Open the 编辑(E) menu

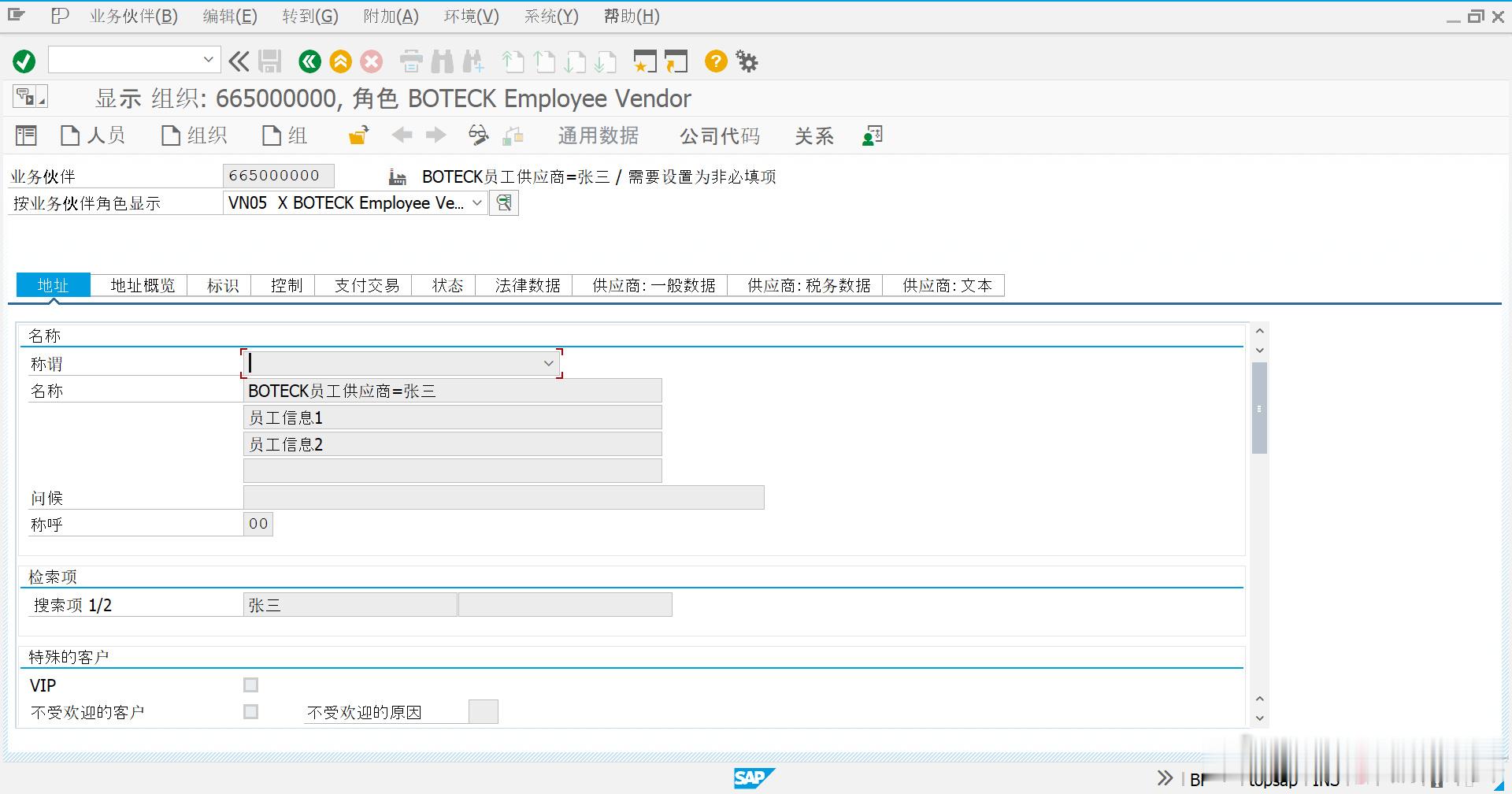230,16
